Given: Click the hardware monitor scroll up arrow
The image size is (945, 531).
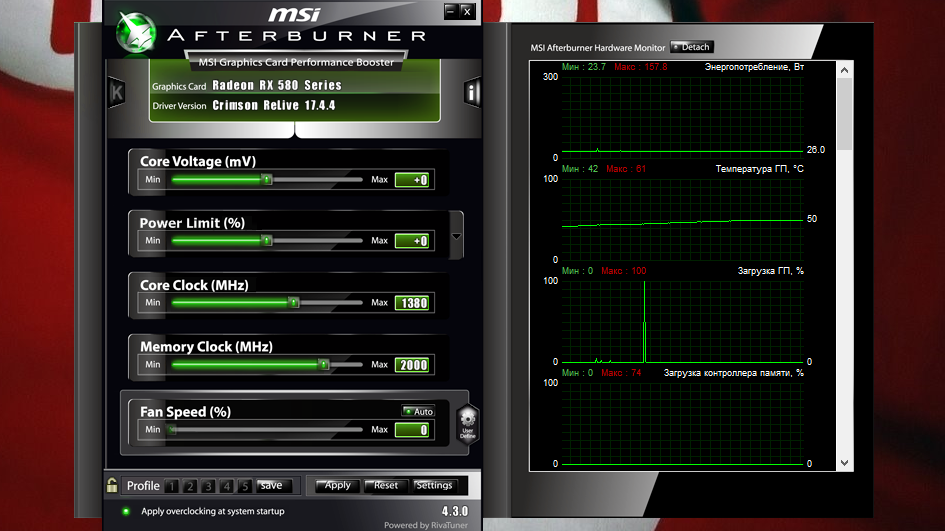Looking at the screenshot, I should [844, 70].
